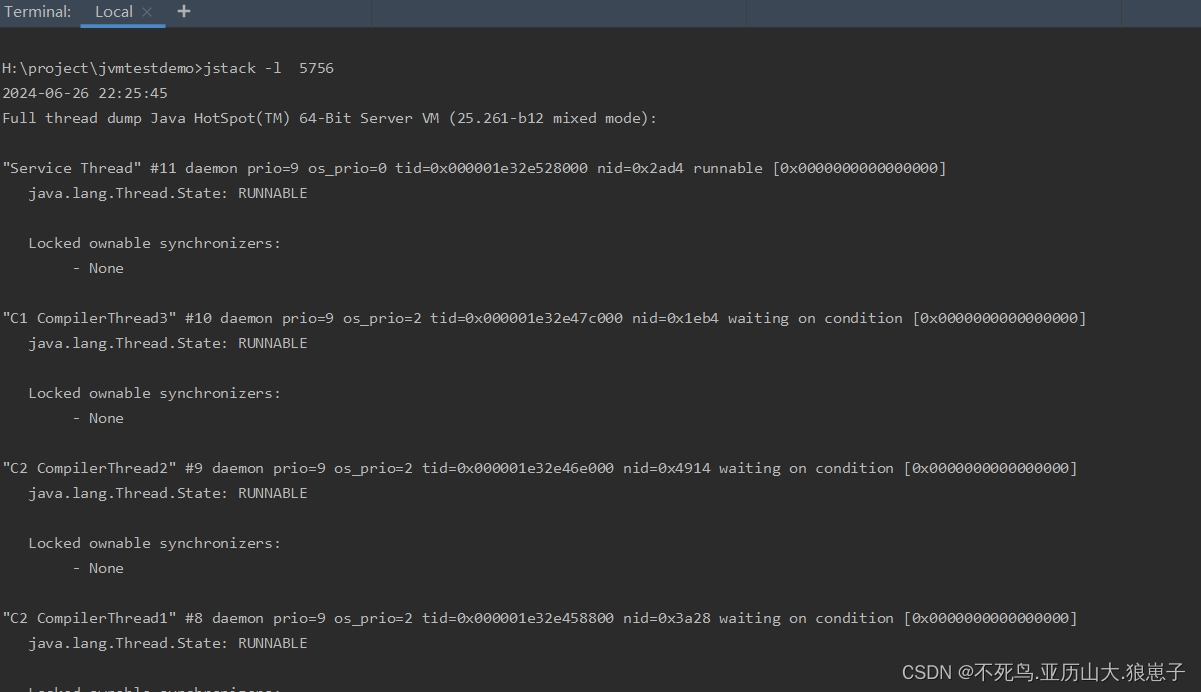Screen dimensions: 1201x692
Task: Click the process id 5756 in the command
Action: [316, 68]
